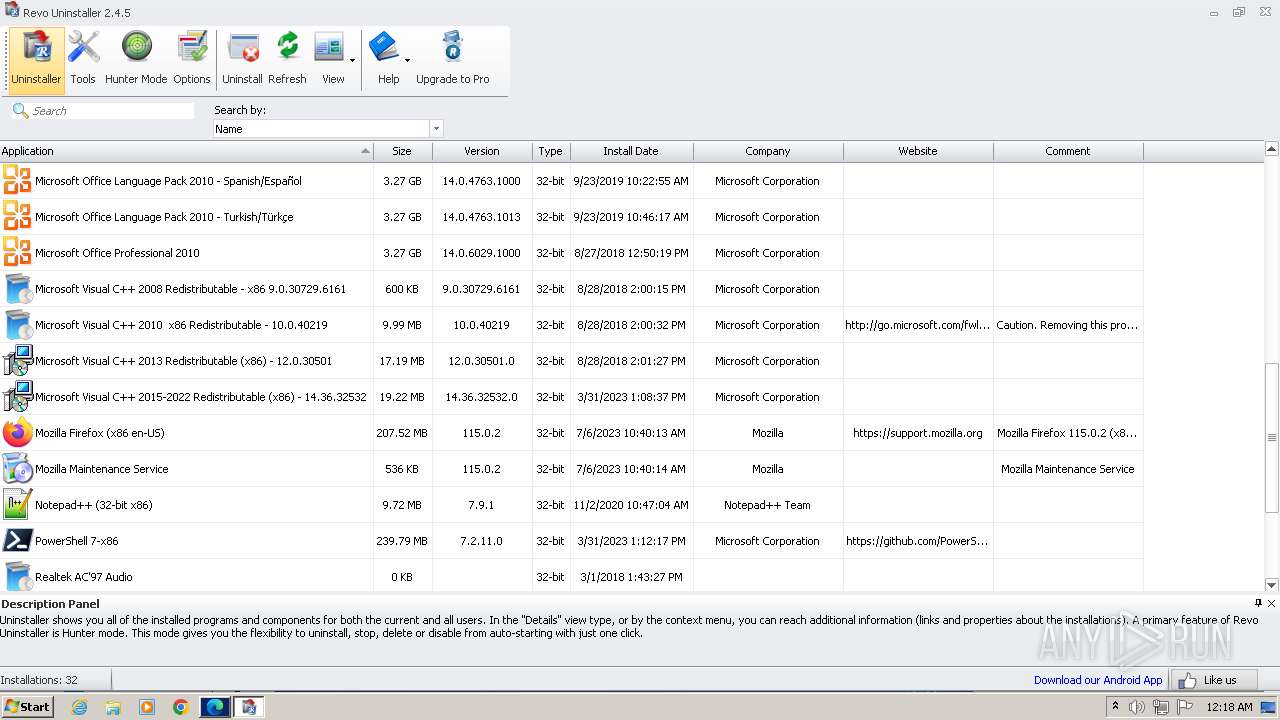Select Office Language Pack Spanish icon
The height and width of the screenshot is (720, 1280).
(x=17, y=180)
